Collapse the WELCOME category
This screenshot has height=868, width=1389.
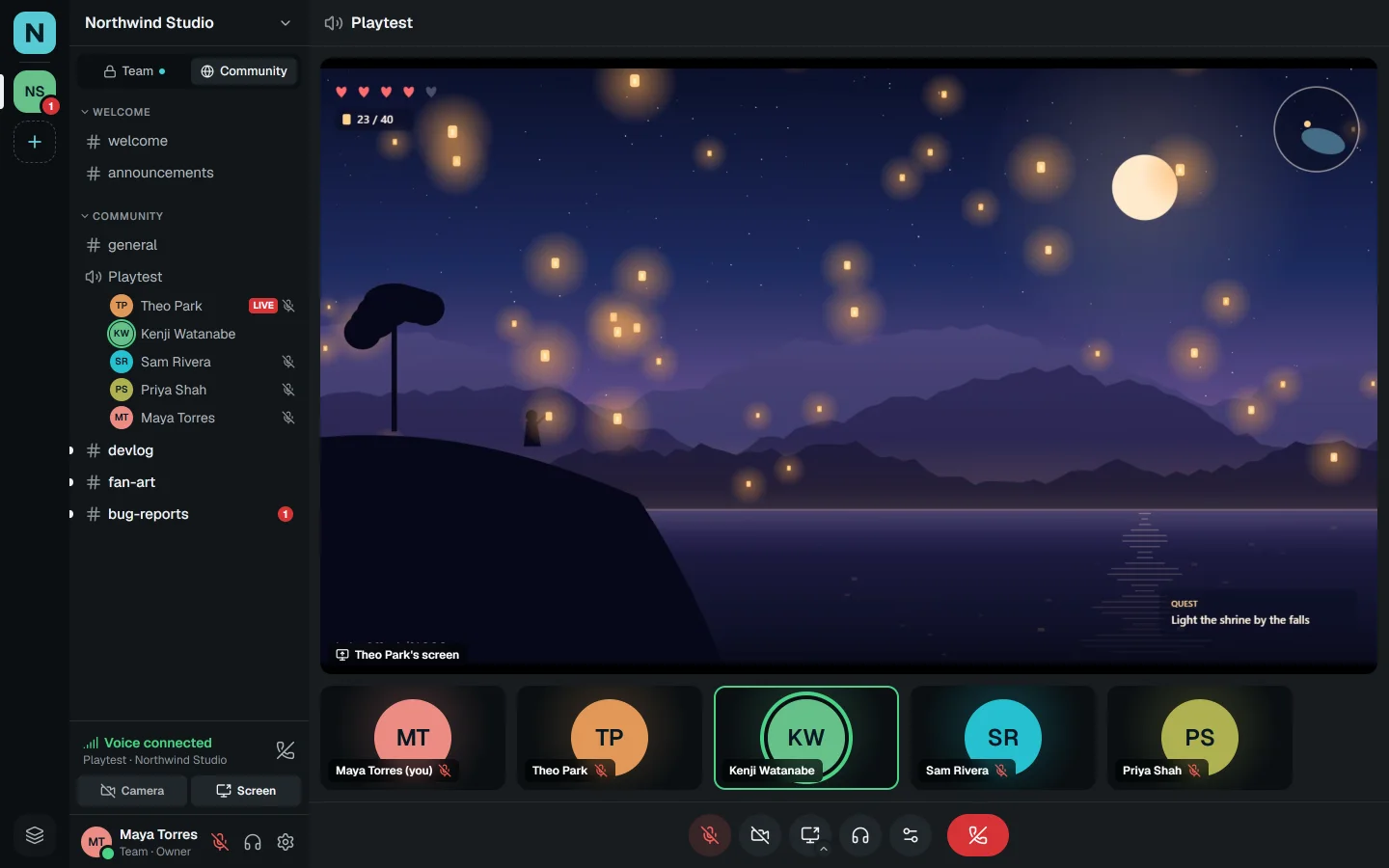click(x=116, y=112)
